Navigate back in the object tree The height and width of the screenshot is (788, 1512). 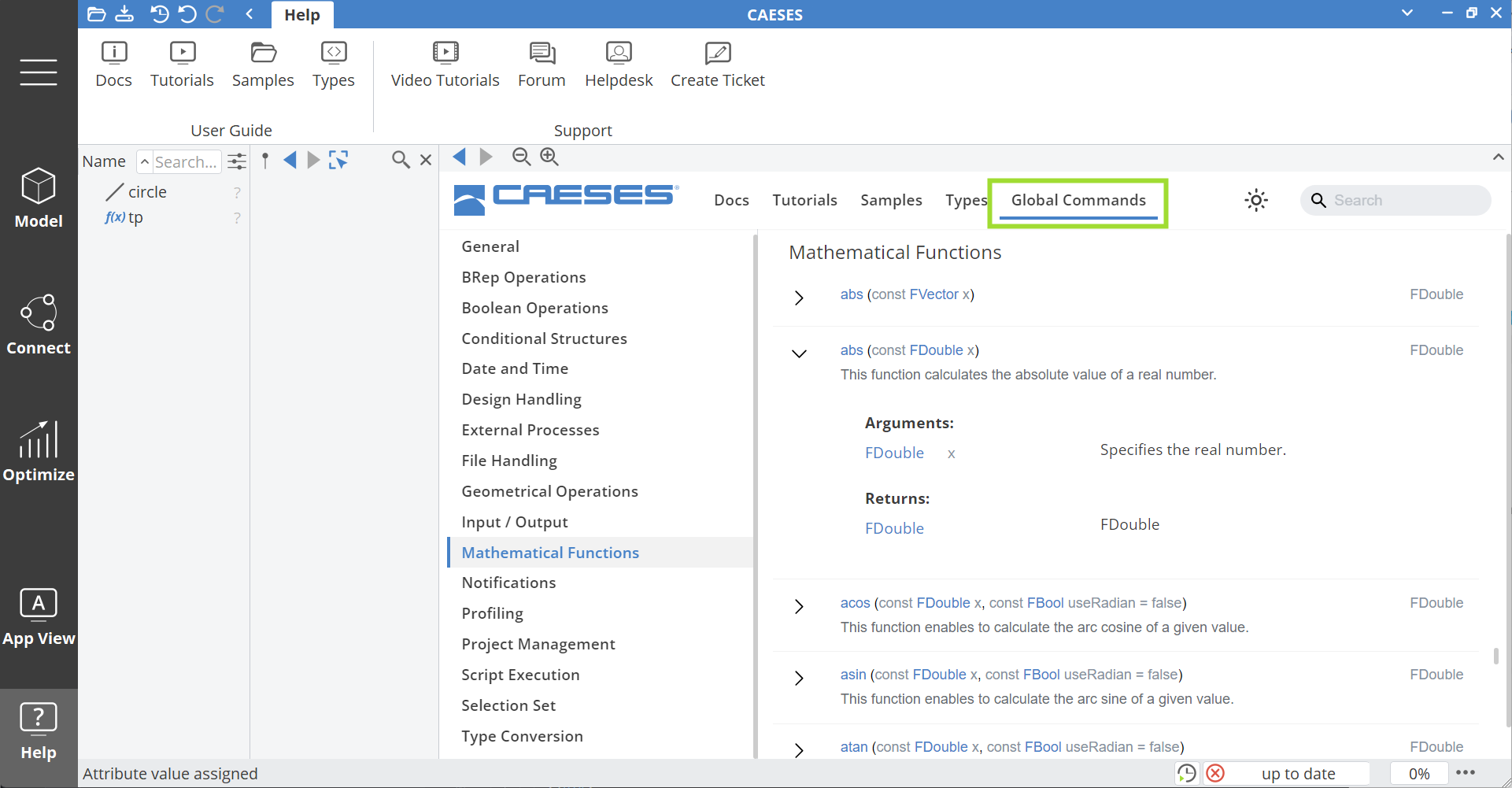point(290,161)
